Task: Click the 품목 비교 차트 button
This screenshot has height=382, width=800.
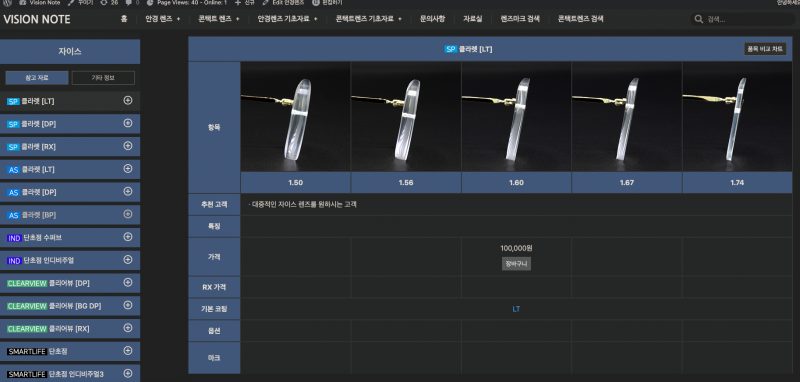Action: point(765,49)
